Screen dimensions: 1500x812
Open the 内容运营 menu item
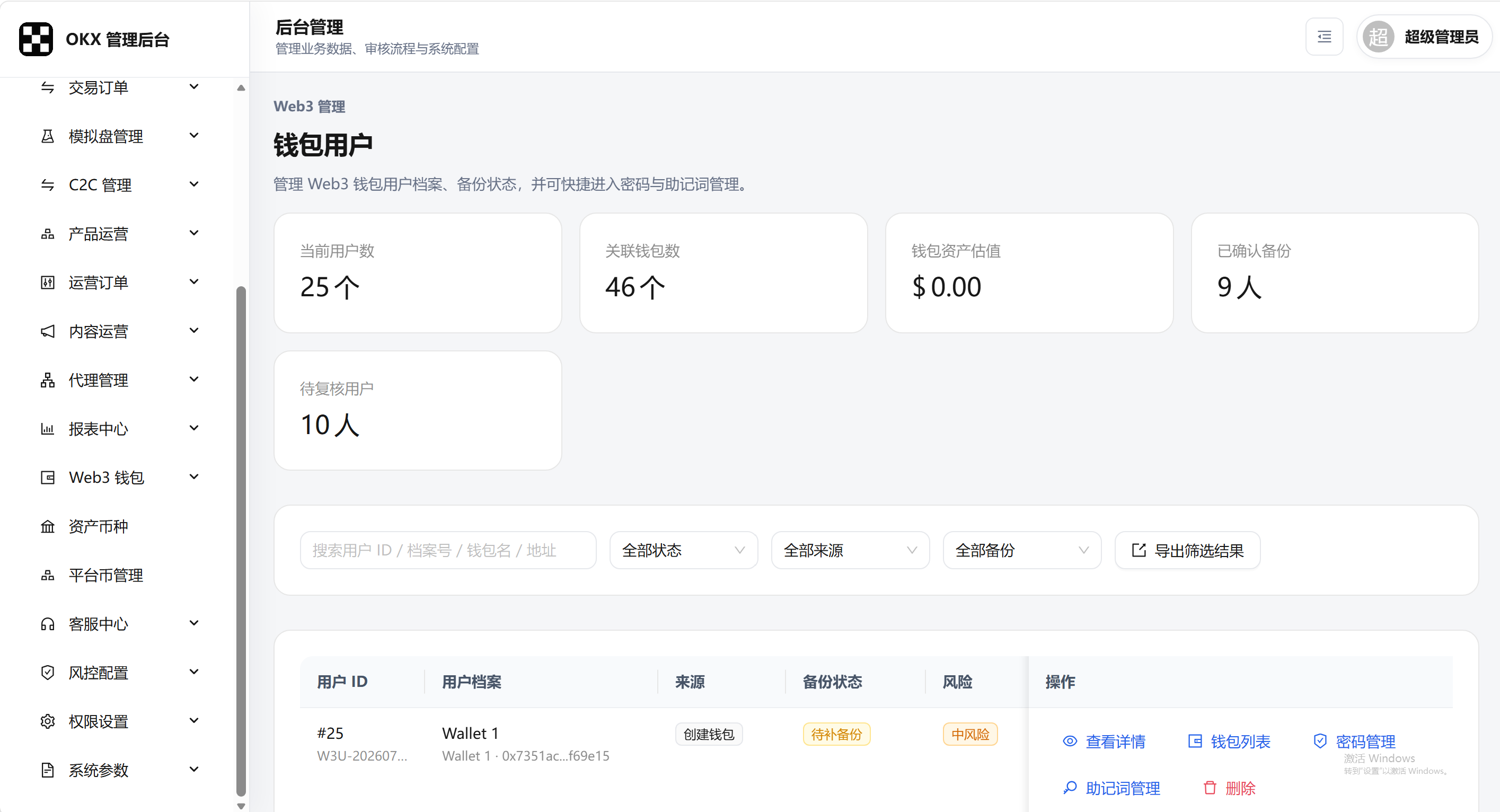(119, 331)
